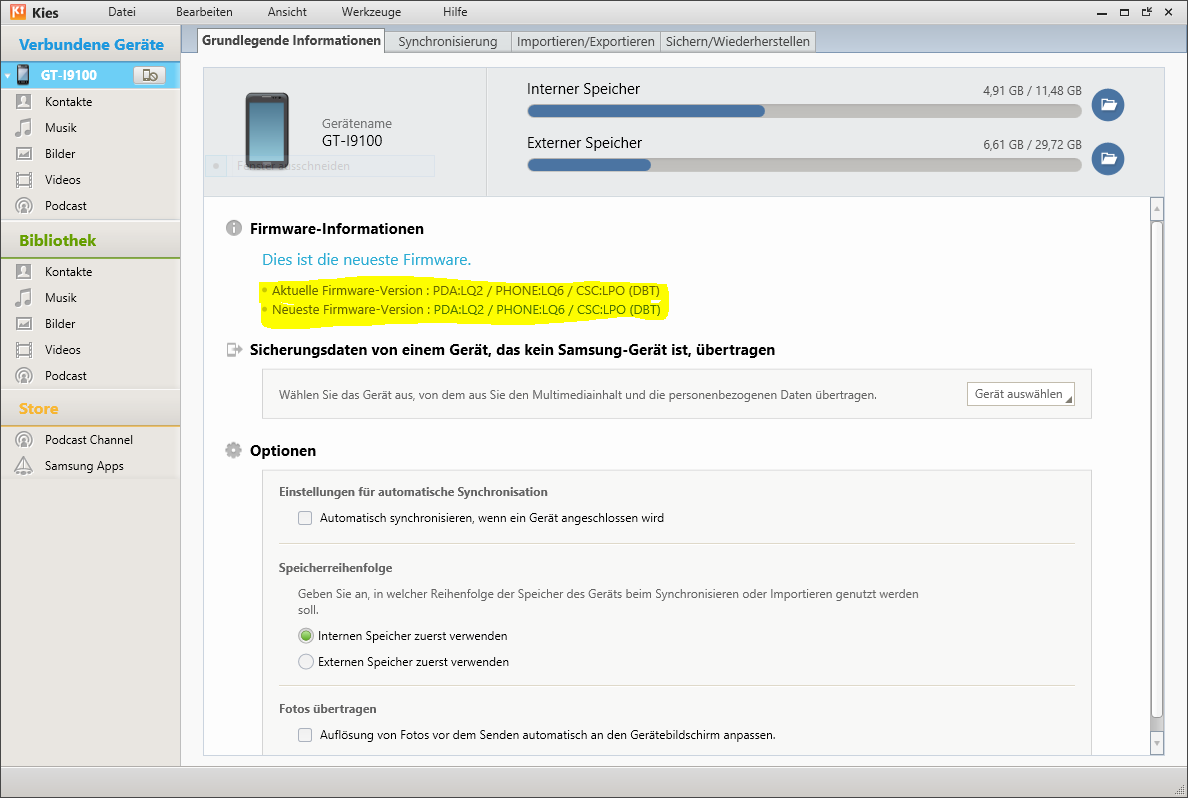Click the GT-I9100 phone icon in sidebar
Viewport: 1188px width, 798px height.
[23, 74]
